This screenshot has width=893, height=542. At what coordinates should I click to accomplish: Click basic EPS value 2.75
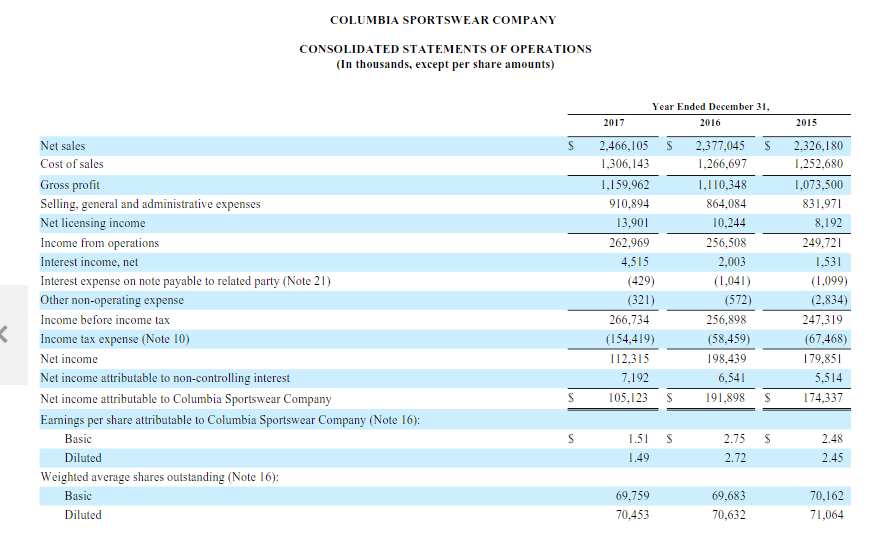click(x=735, y=440)
